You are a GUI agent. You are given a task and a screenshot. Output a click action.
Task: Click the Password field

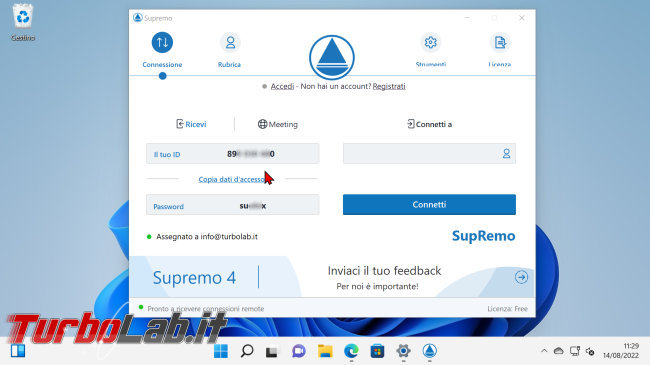tap(233, 204)
